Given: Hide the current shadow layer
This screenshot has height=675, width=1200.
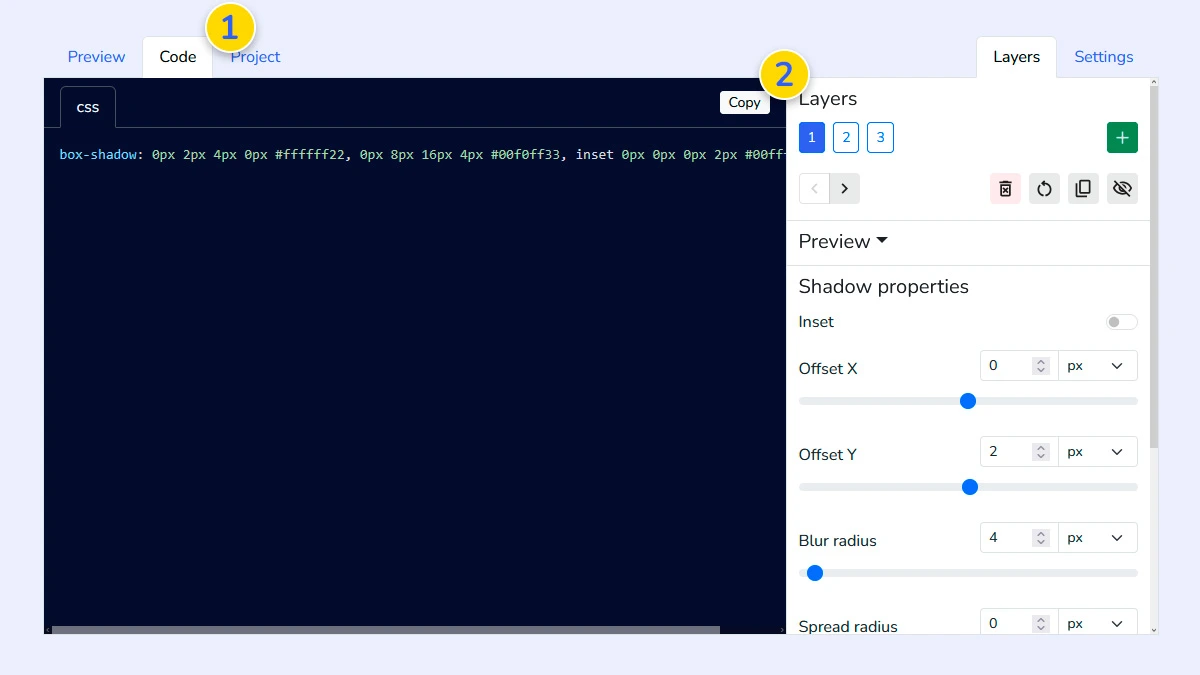Looking at the screenshot, I should click(1122, 188).
